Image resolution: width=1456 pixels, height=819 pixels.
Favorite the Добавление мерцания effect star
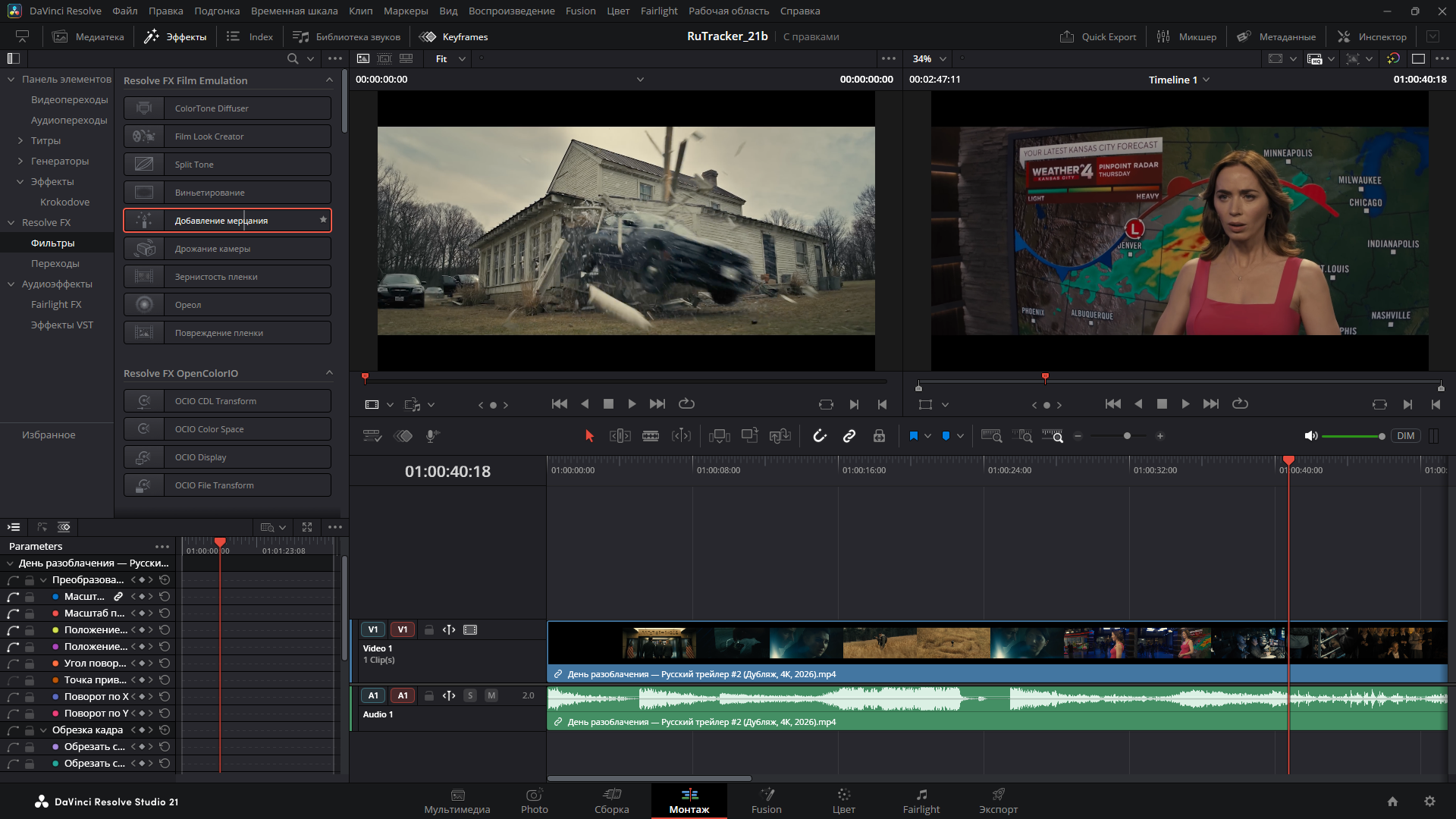pos(323,220)
